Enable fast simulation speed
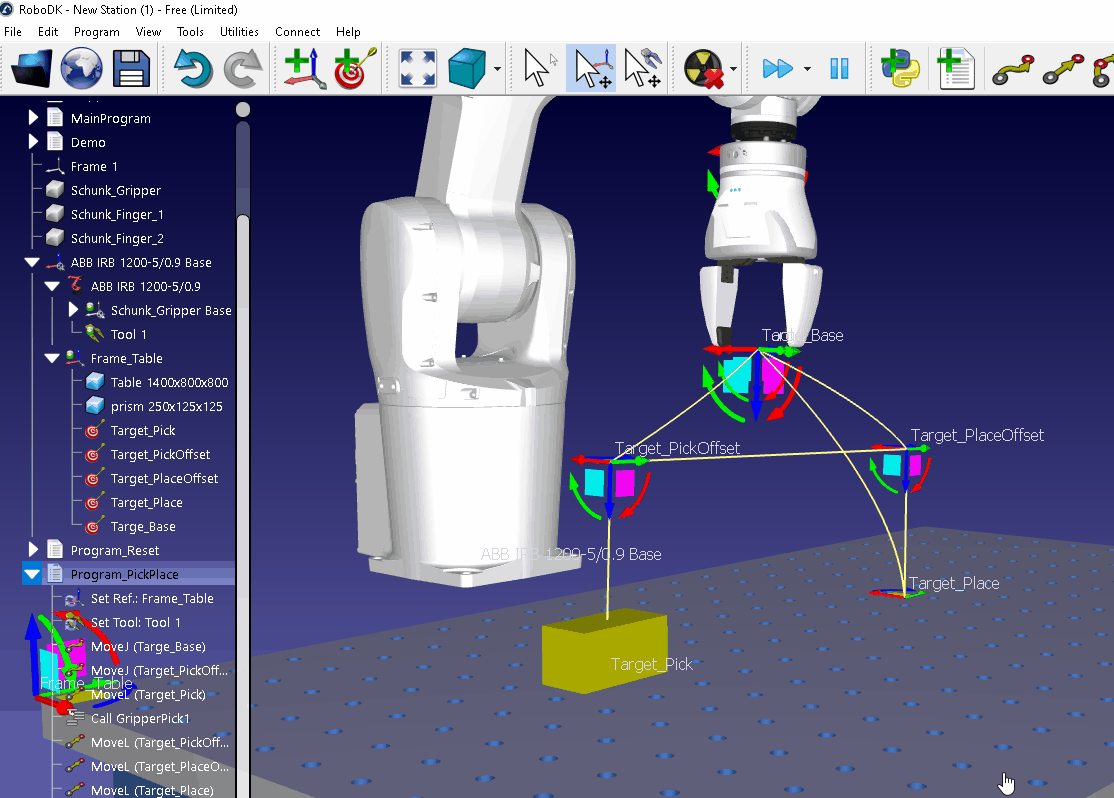 777,69
